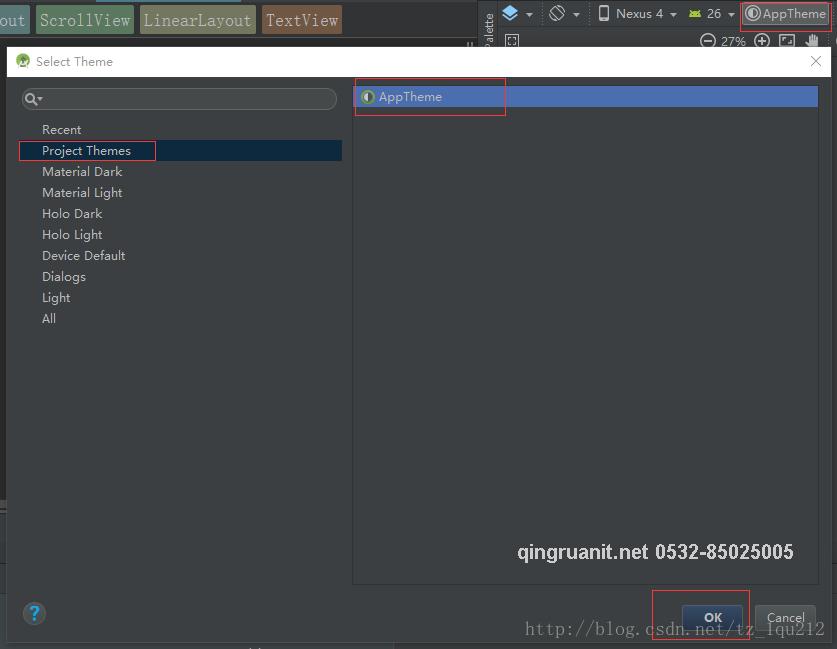Choose the Material Dark category

(x=82, y=172)
